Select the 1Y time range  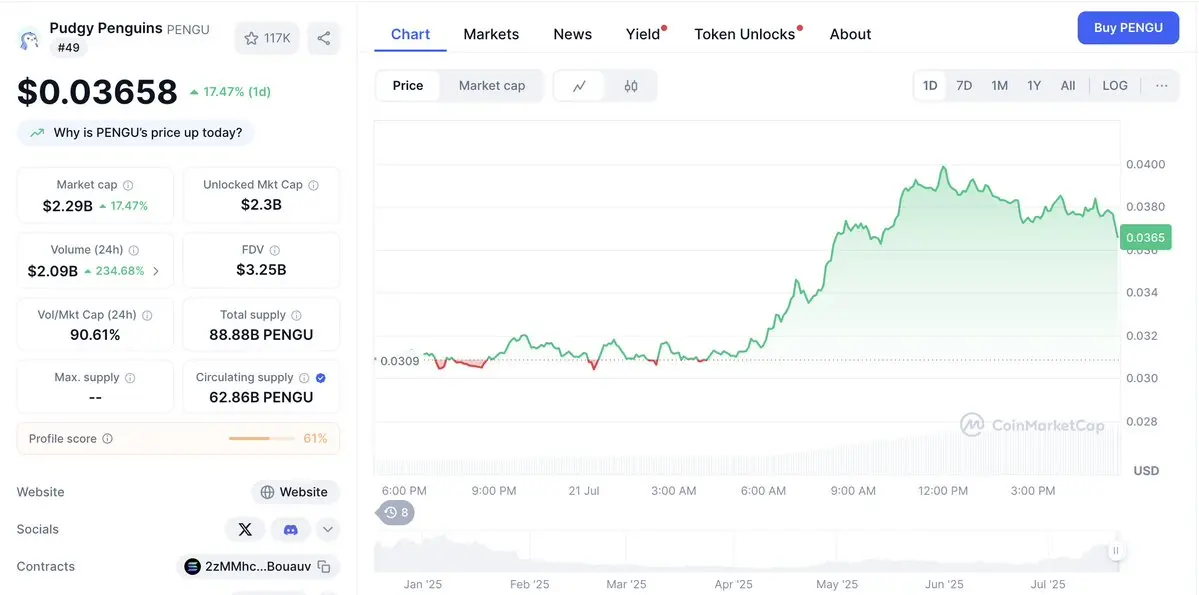click(x=1034, y=86)
